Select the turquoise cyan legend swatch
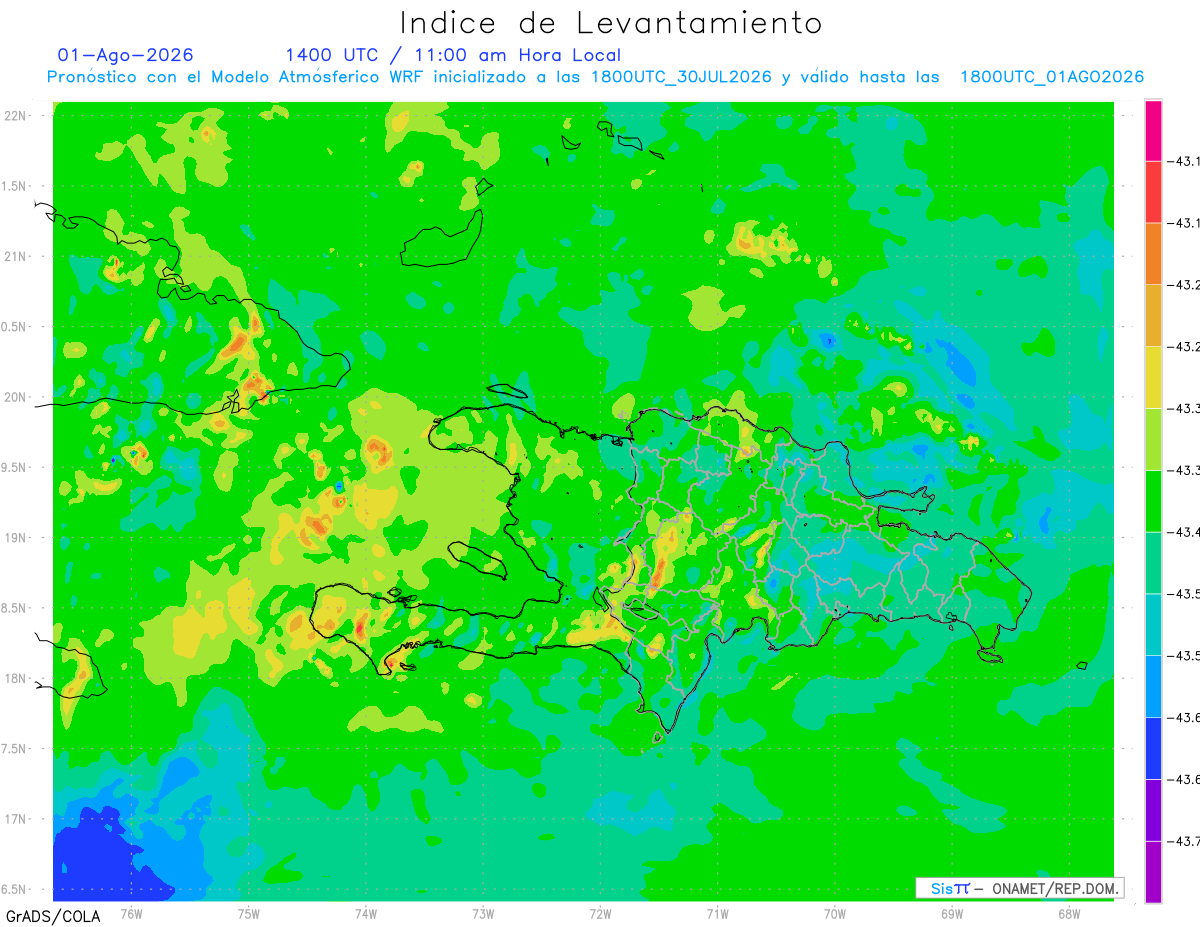The image size is (1200, 927). [x=1153, y=624]
